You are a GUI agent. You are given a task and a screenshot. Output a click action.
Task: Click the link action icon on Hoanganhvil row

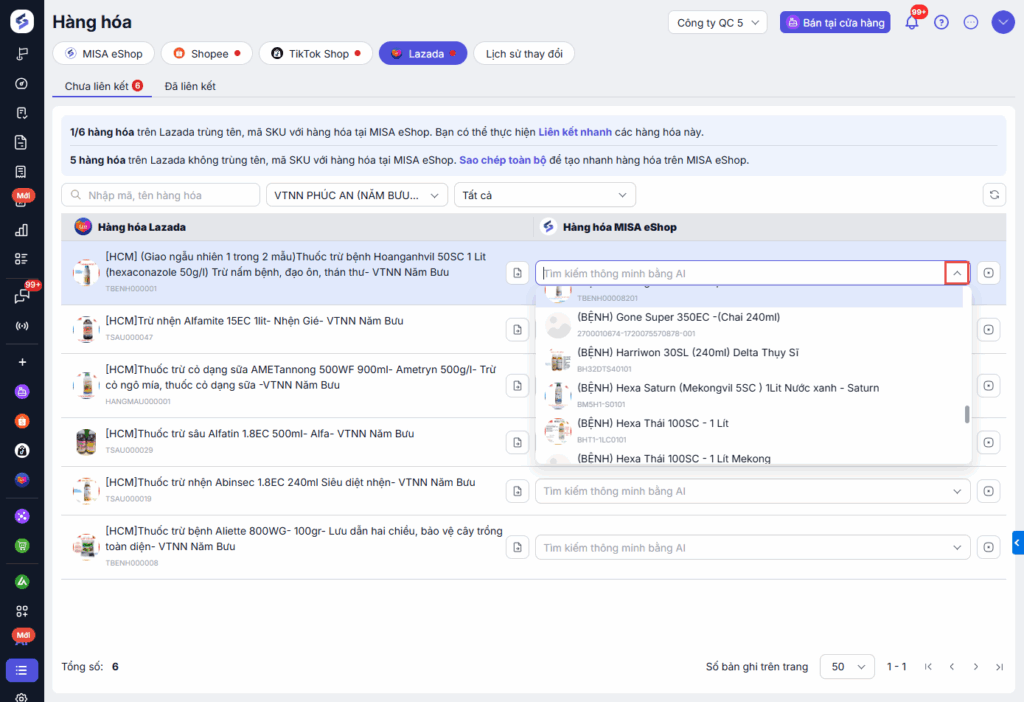(x=989, y=273)
